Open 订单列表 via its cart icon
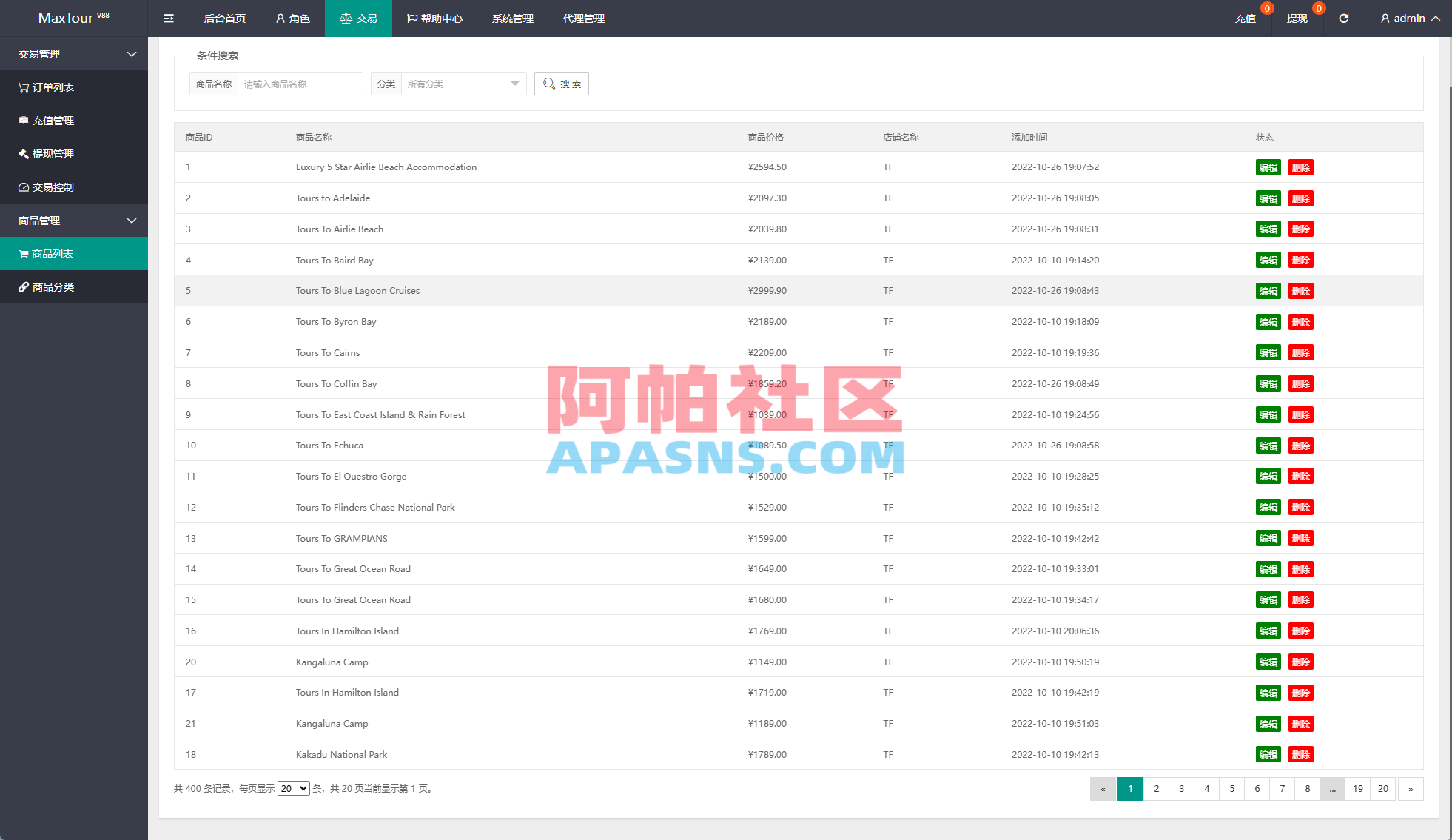The width and height of the screenshot is (1452, 840). tap(23, 87)
